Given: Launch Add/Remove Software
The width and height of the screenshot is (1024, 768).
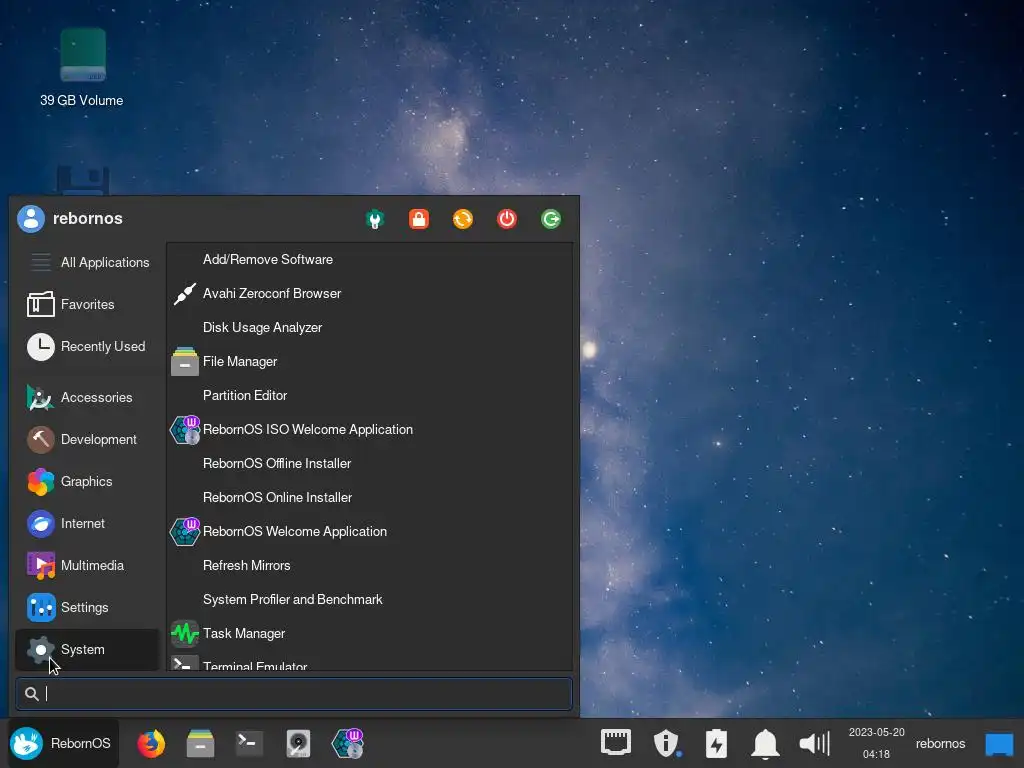Looking at the screenshot, I should coord(370,260).
